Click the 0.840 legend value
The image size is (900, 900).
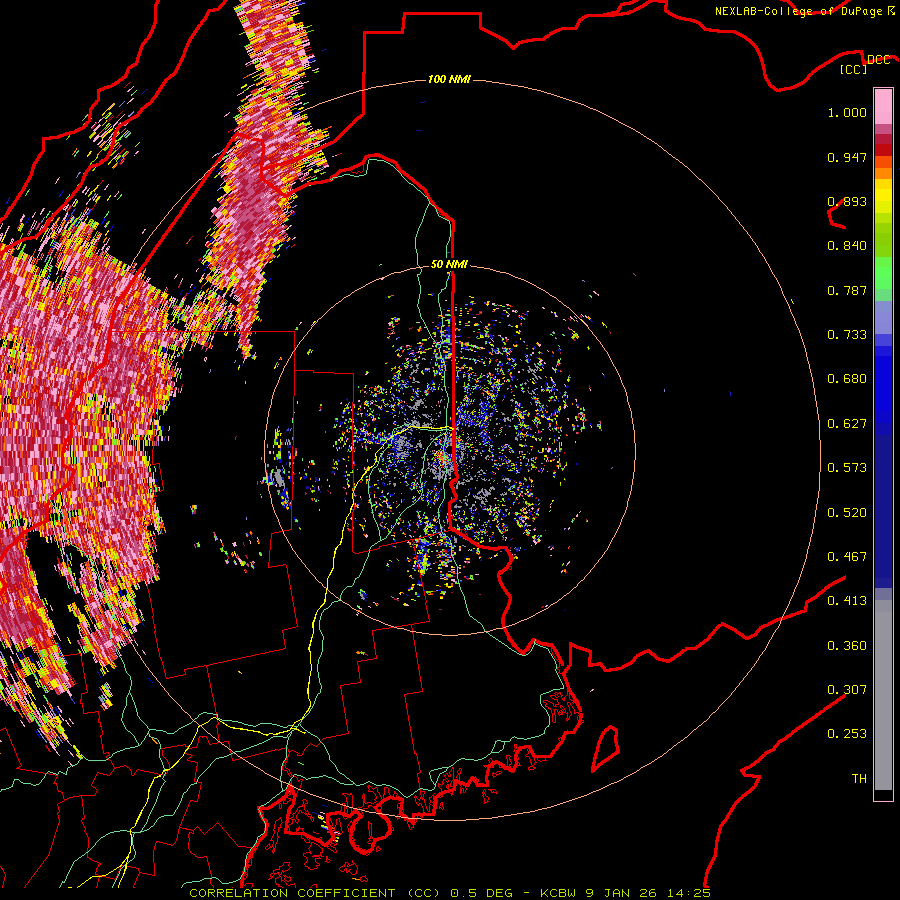tap(847, 246)
